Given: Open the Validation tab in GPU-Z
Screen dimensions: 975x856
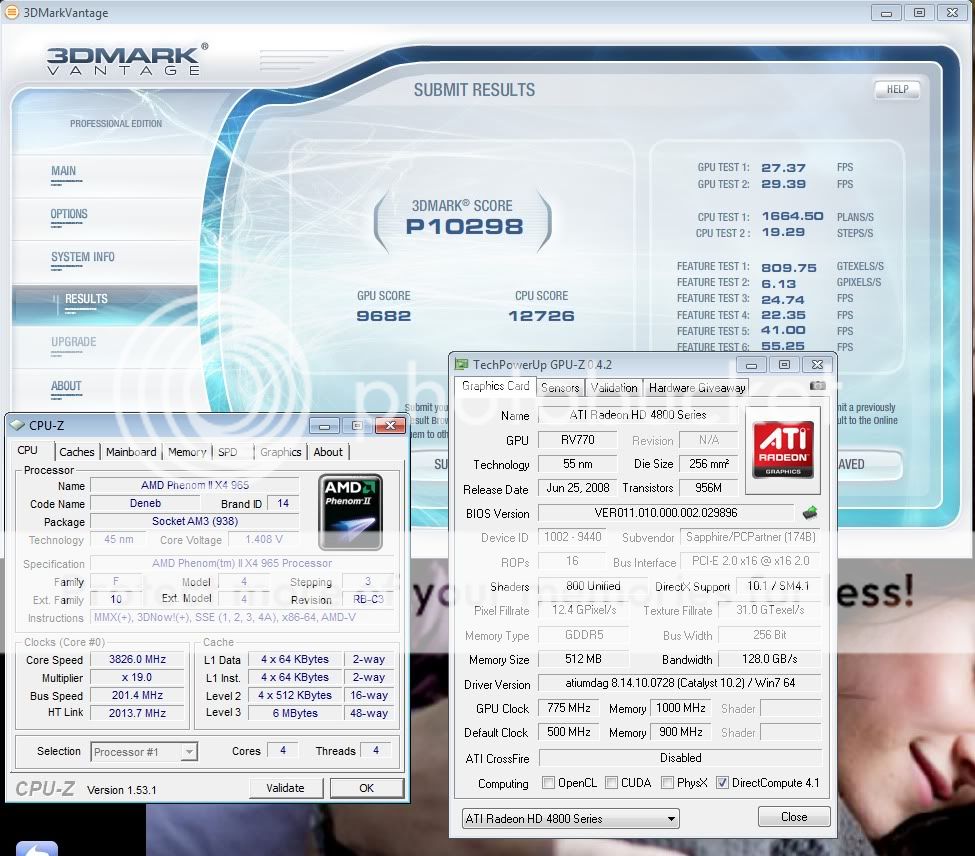Looking at the screenshot, I should (x=614, y=388).
